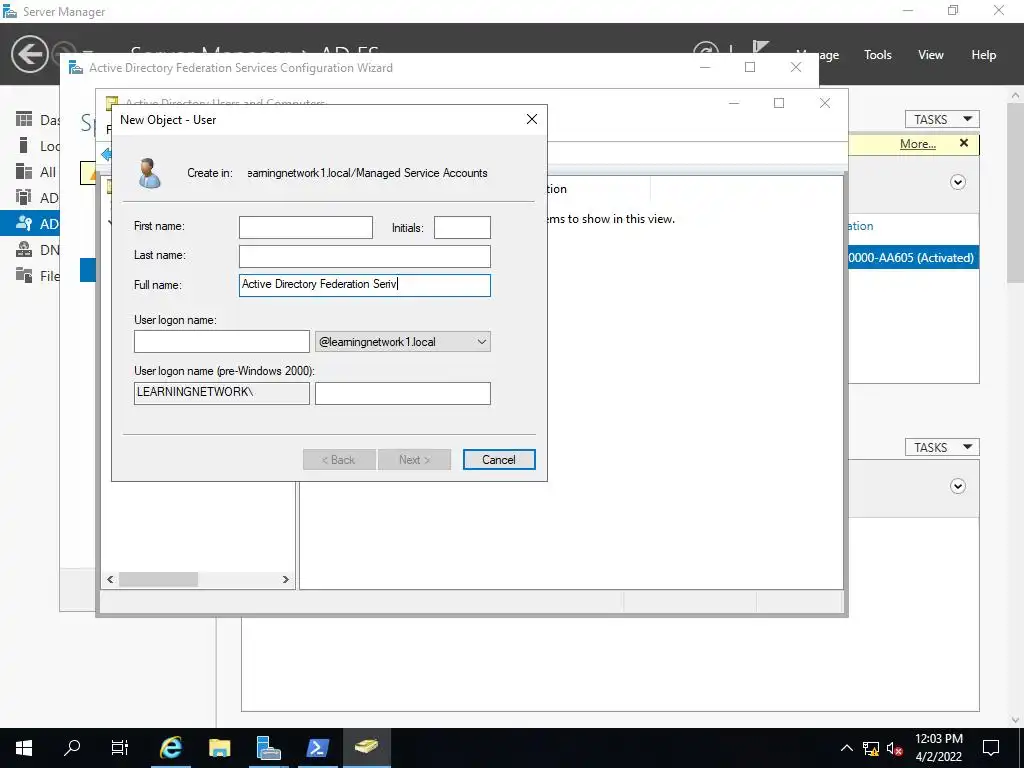Maximize the AD FS Configuration Wizard window

click(750, 67)
